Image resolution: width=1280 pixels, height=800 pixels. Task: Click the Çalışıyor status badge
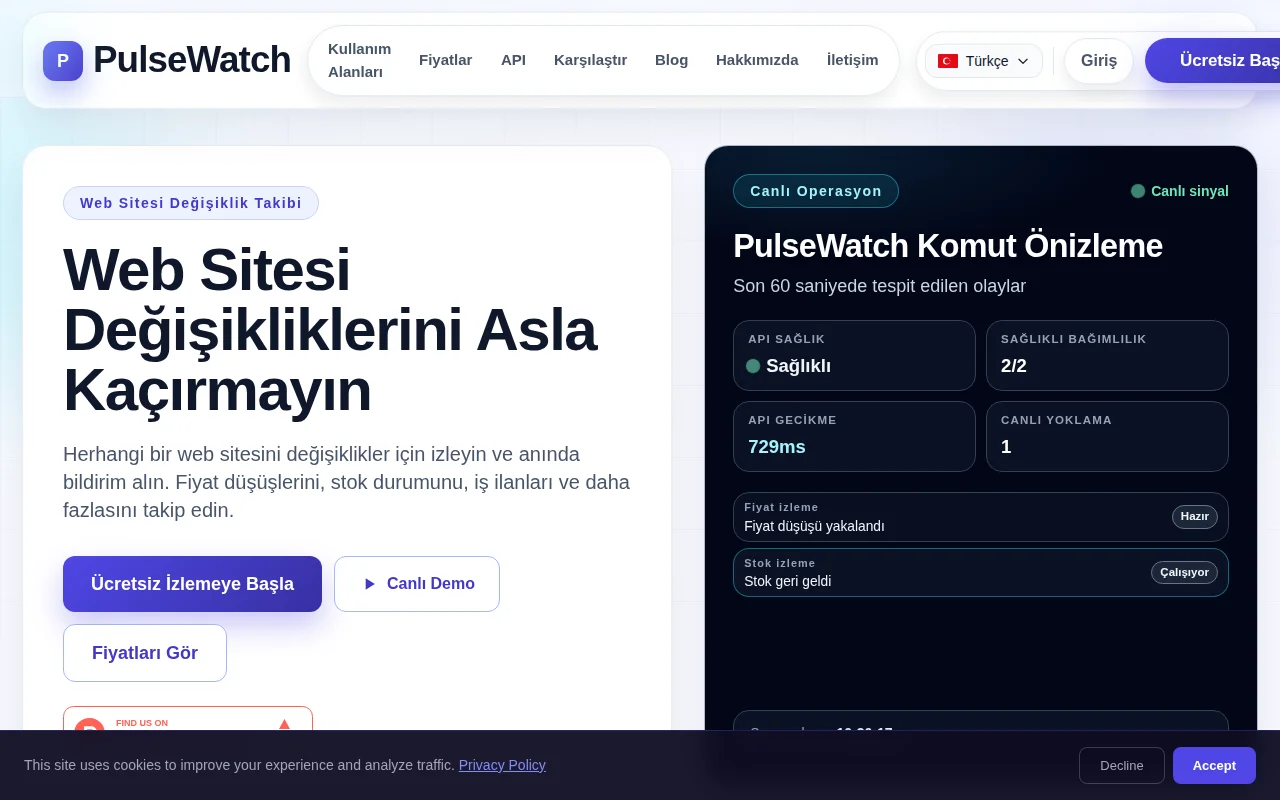(1184, 572)
